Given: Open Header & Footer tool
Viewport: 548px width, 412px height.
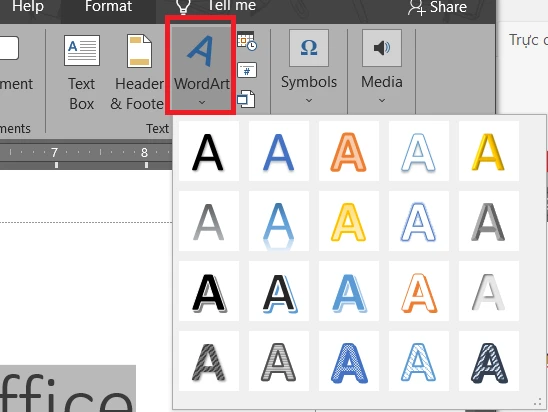Looking at the screenshot, I should coord(137,73).
